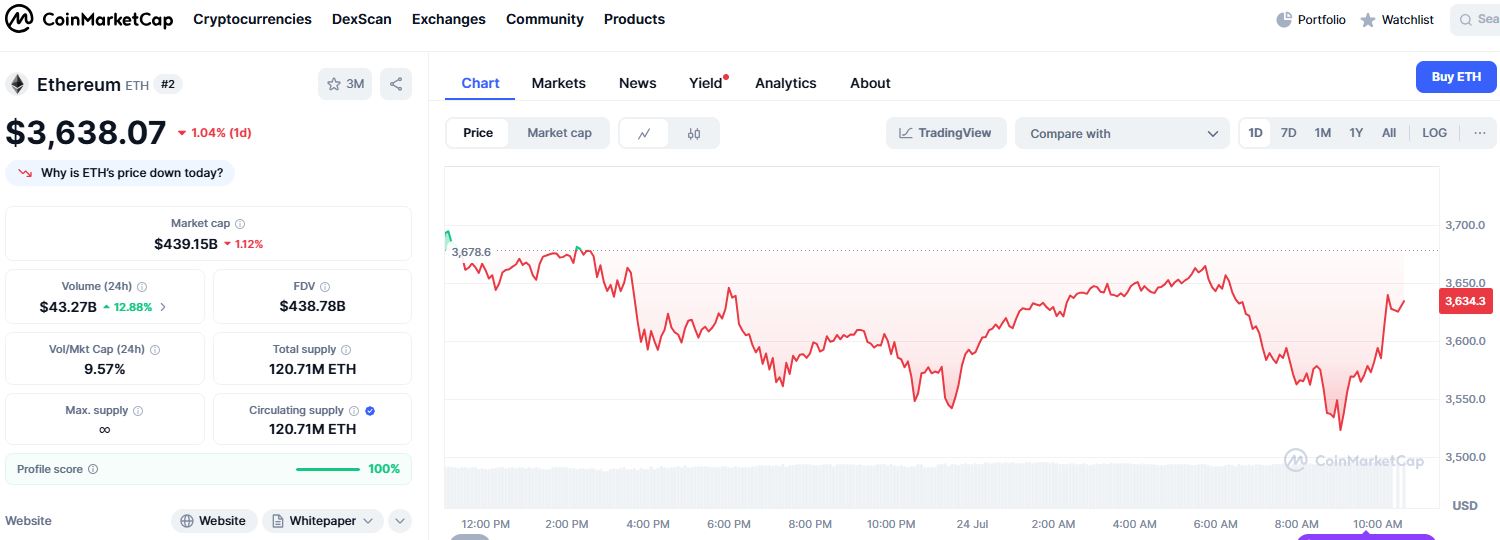
Task: Click the CoinMarketCap logo
Action: [89, 19]
